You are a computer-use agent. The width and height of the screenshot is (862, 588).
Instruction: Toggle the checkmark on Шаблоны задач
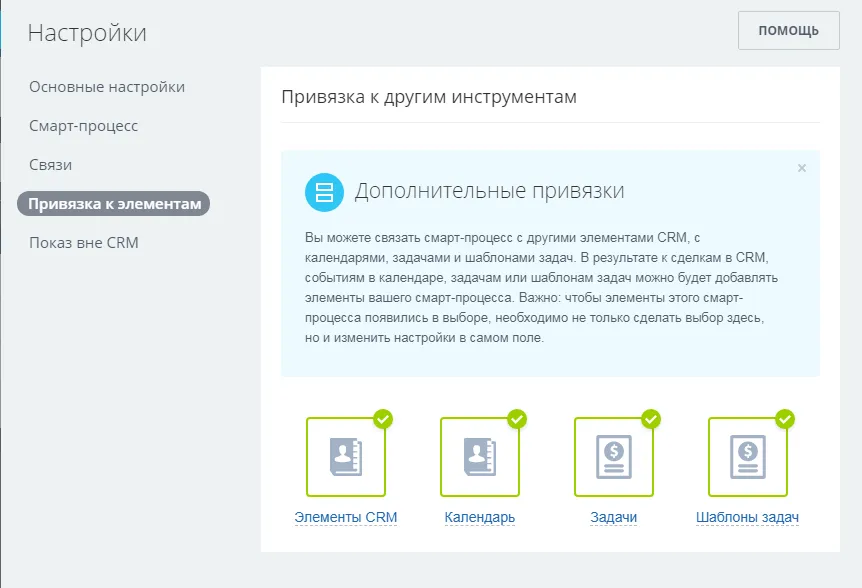coord(785,420)
